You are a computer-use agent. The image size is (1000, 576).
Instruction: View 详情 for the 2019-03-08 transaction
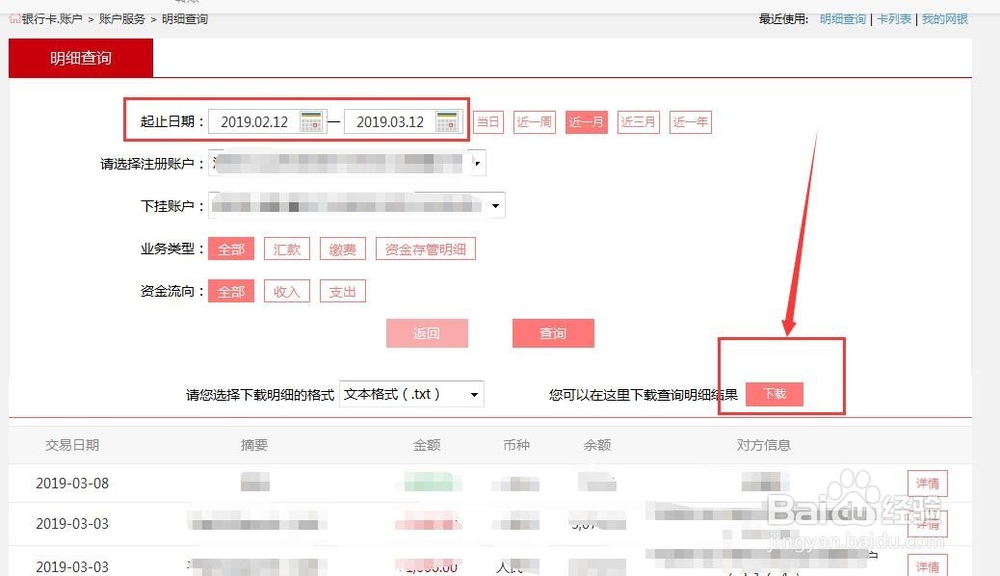[x=926, y=483]
